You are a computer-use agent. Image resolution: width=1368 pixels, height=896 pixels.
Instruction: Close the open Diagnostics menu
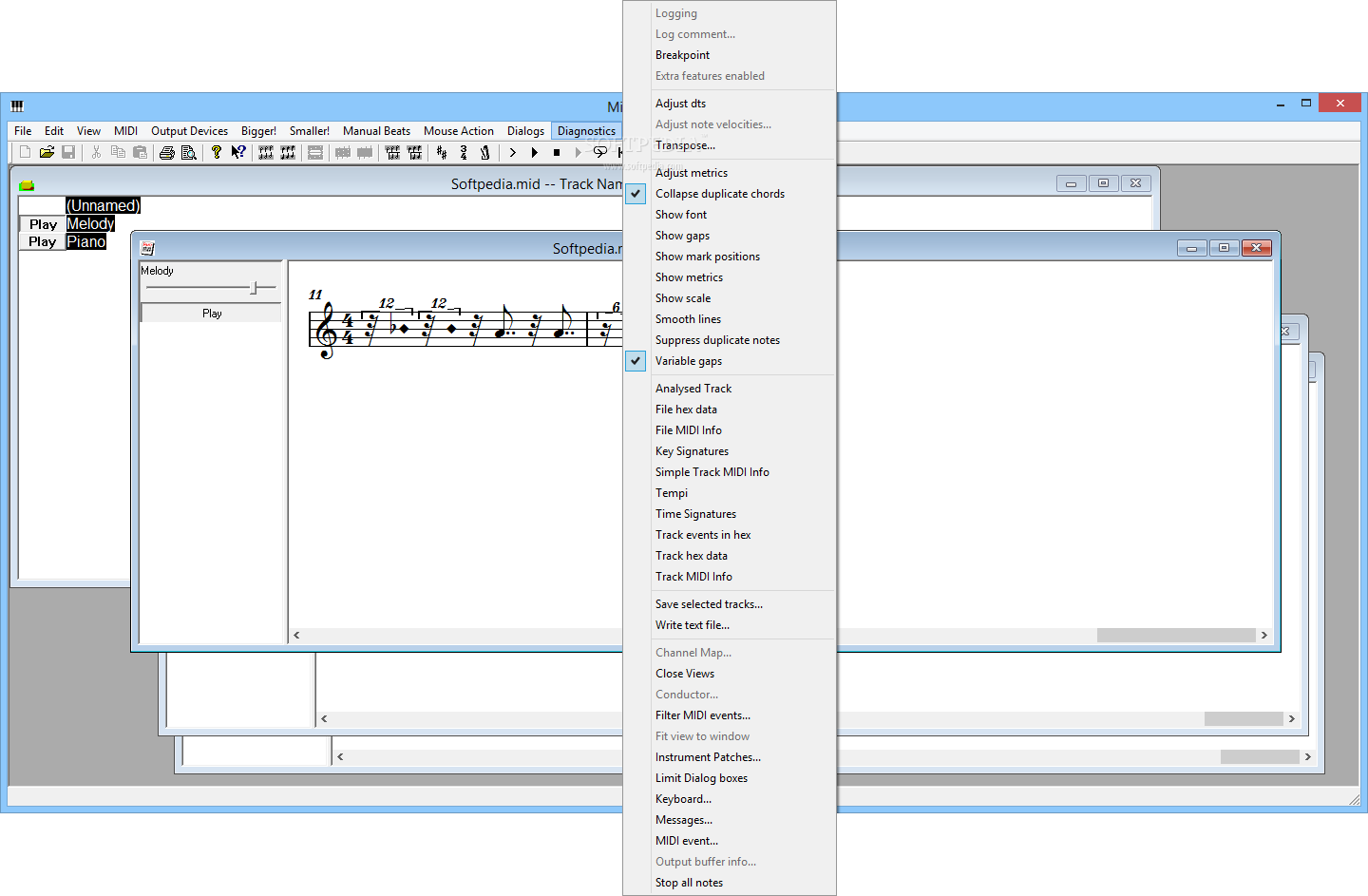click(x=586, y=131)
